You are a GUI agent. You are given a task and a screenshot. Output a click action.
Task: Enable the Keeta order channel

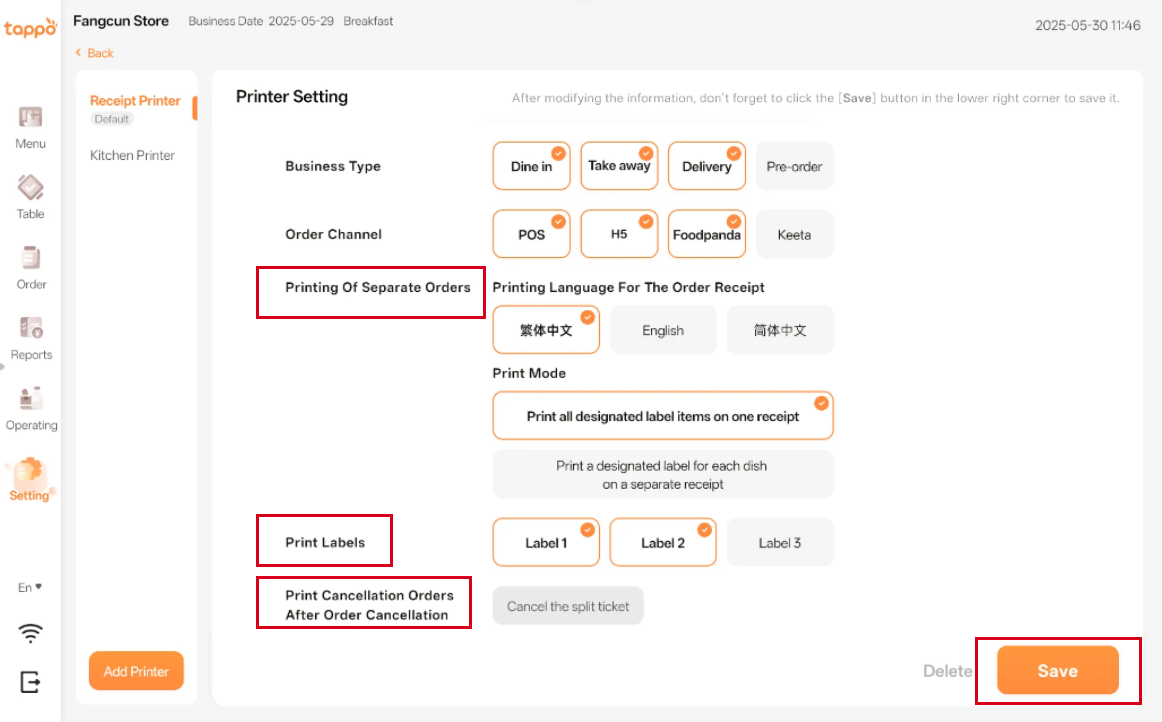794,235
